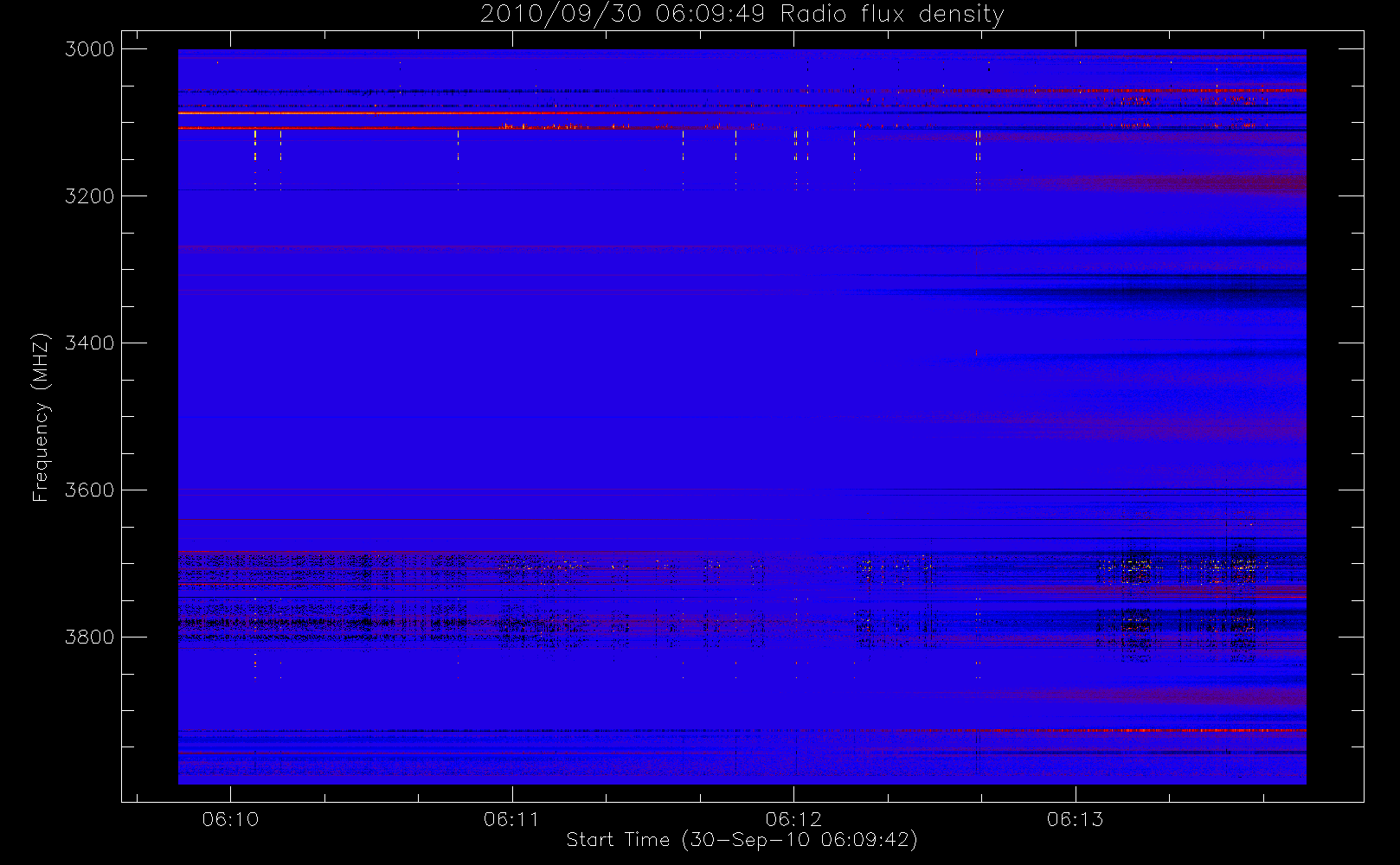The height and width of the screenshot is (865, 1400).
Task: Click the 3000 frequency tick label
Action: coord(90,49)
